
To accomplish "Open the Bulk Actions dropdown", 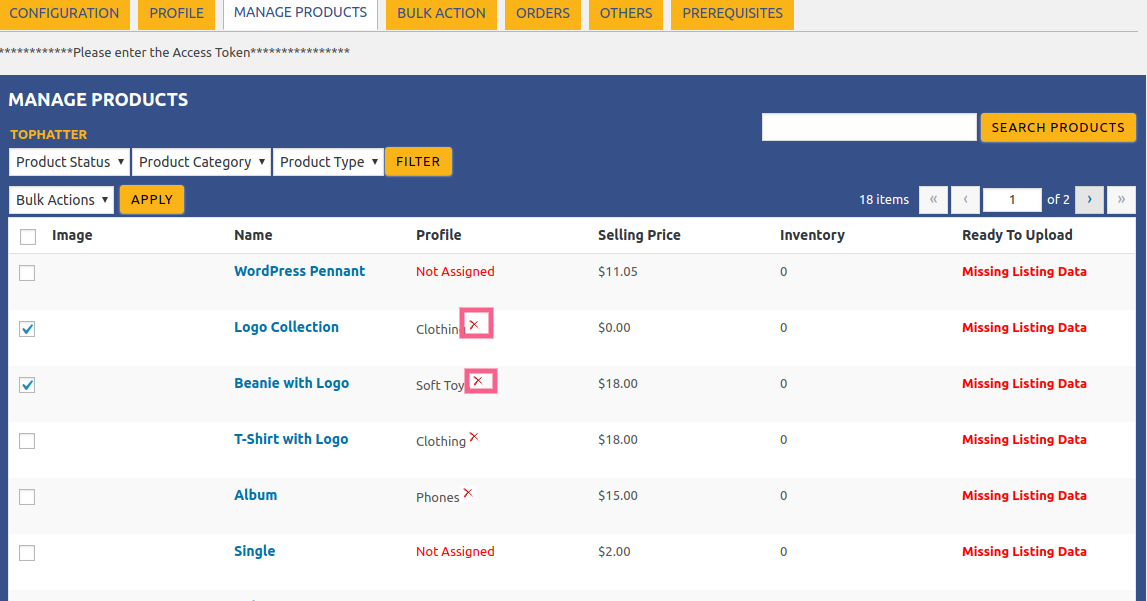I will (x=61, y=200).
